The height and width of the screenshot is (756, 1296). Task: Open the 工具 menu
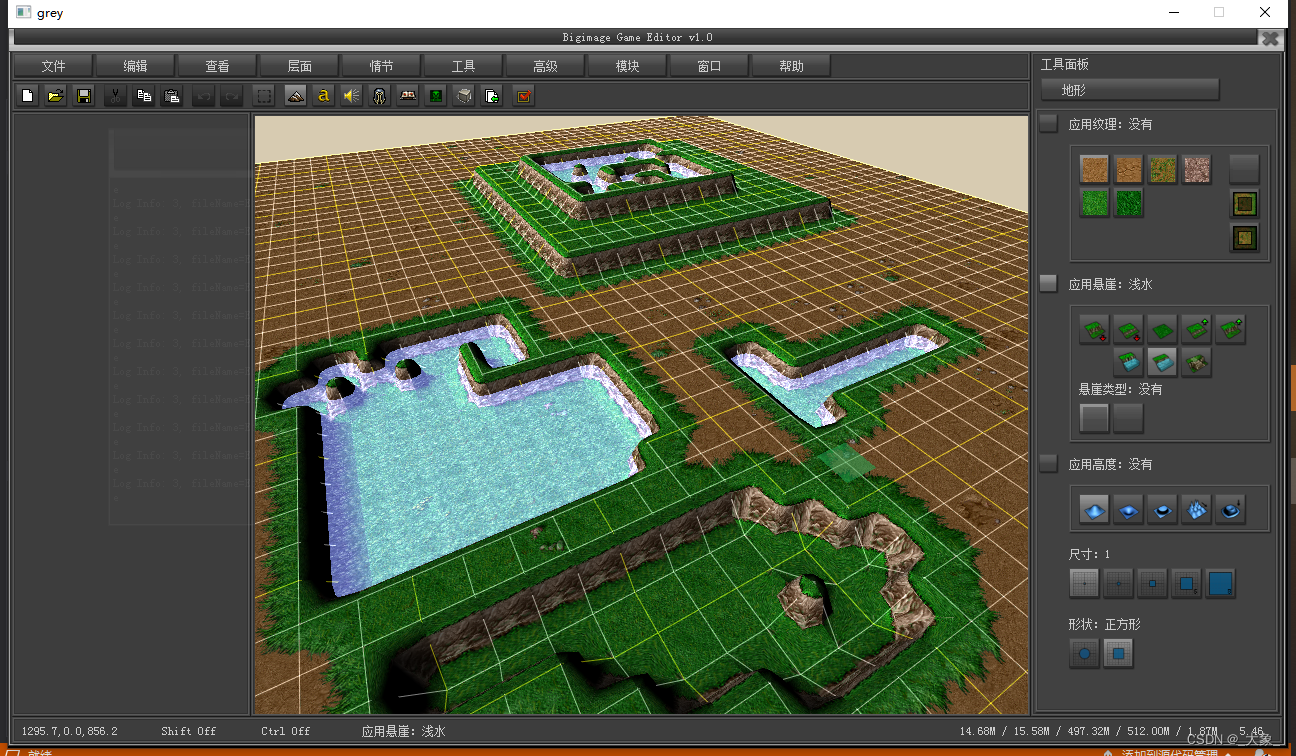tap(463, 66)
